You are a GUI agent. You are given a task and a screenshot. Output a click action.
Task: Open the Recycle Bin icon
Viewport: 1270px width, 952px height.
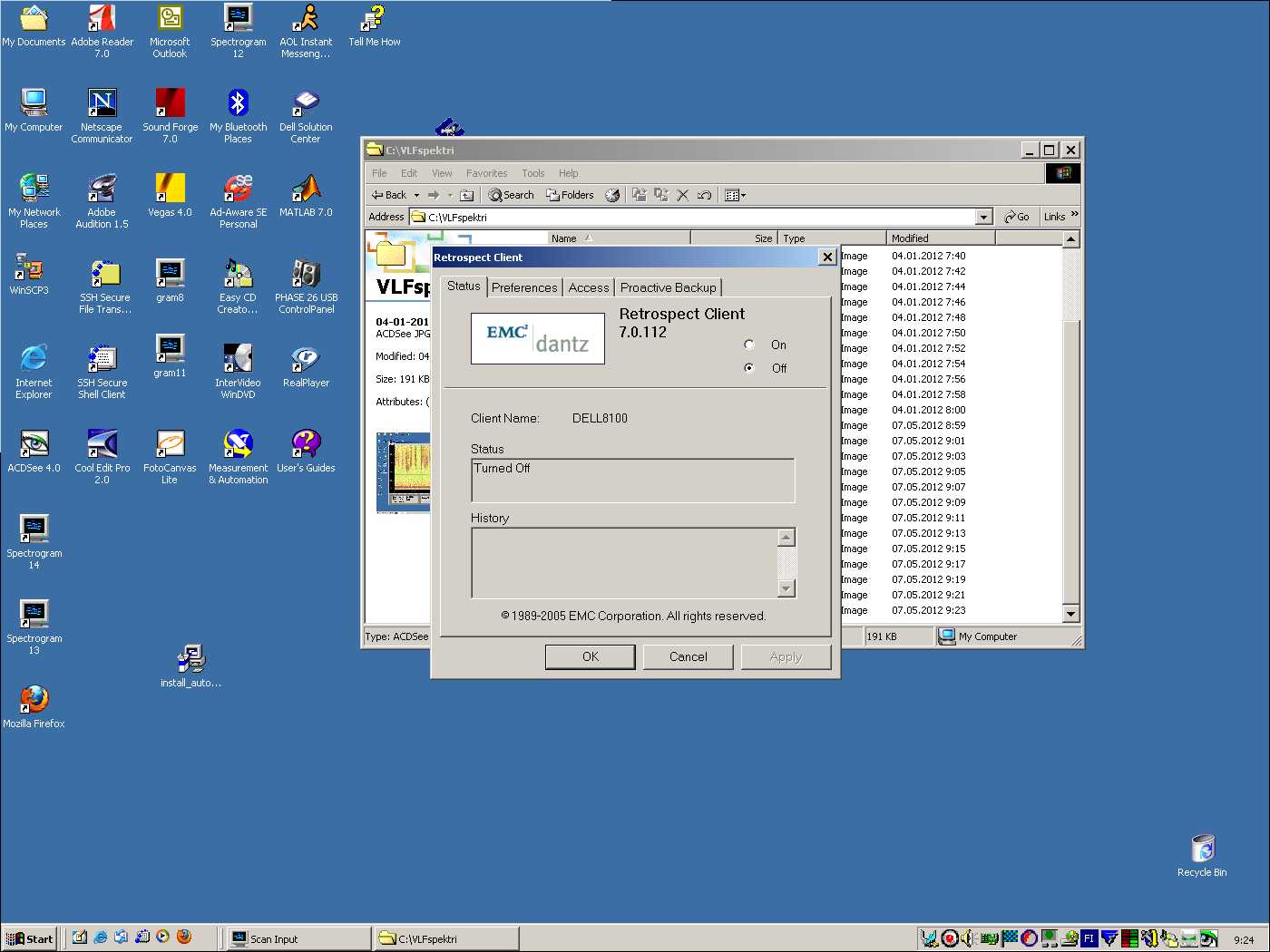click(1202, 856)
